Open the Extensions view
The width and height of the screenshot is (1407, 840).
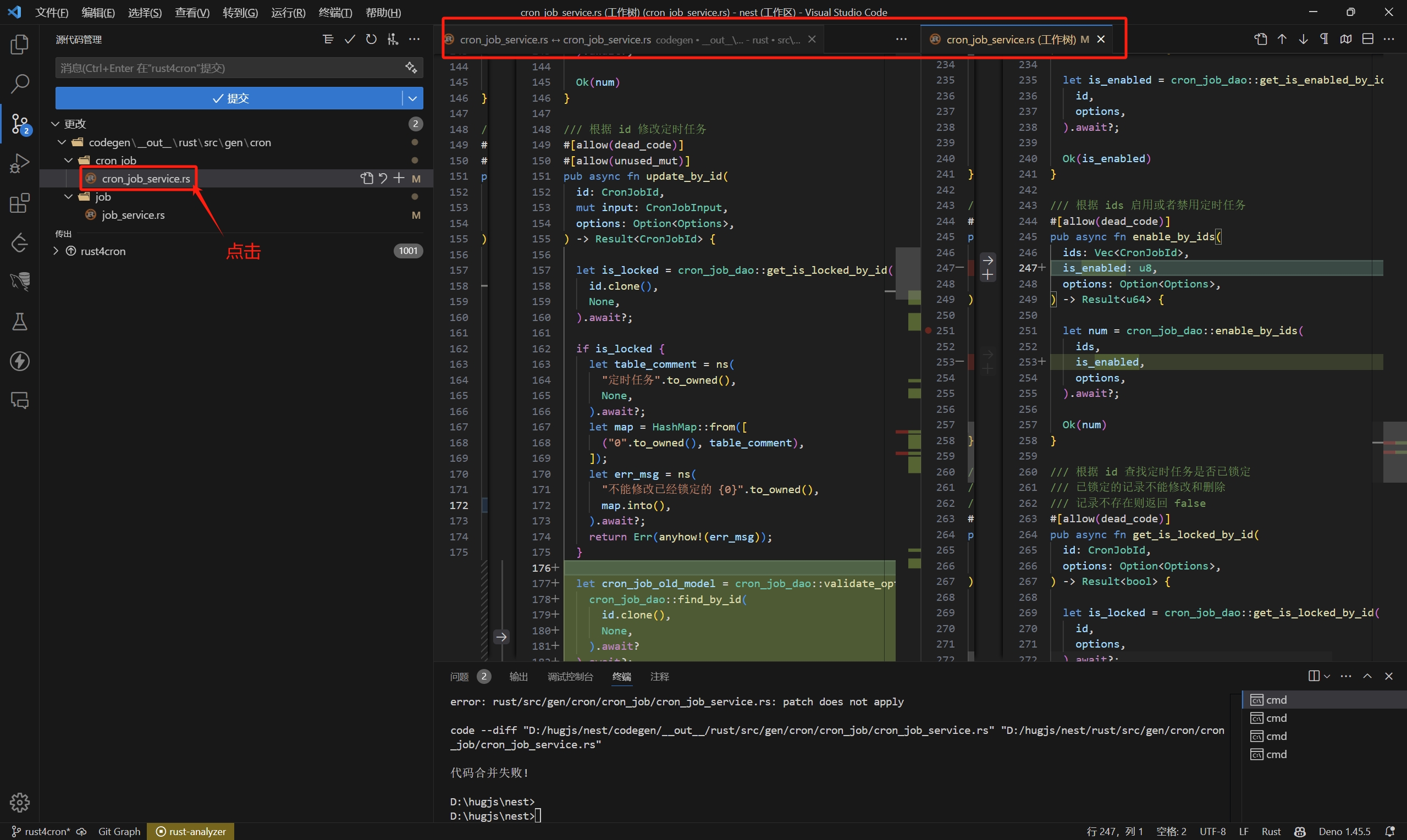coord(19,203)
